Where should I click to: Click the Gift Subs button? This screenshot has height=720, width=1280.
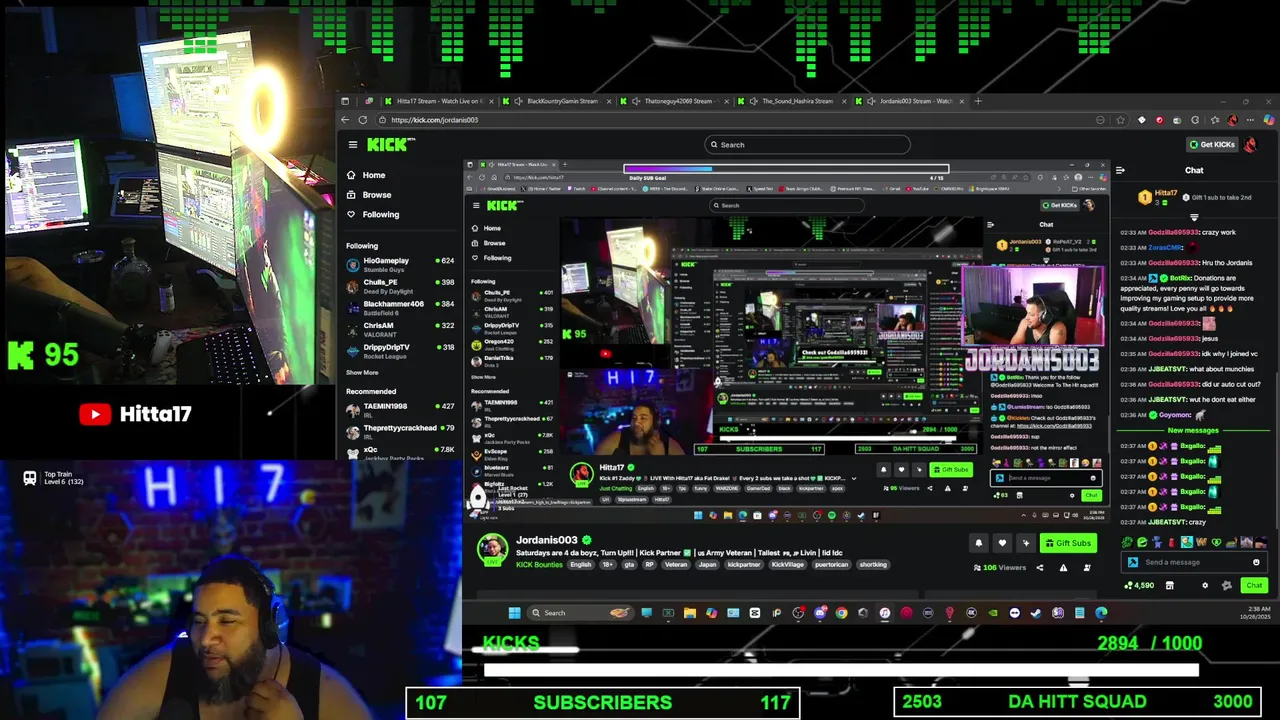(1068, 543)
